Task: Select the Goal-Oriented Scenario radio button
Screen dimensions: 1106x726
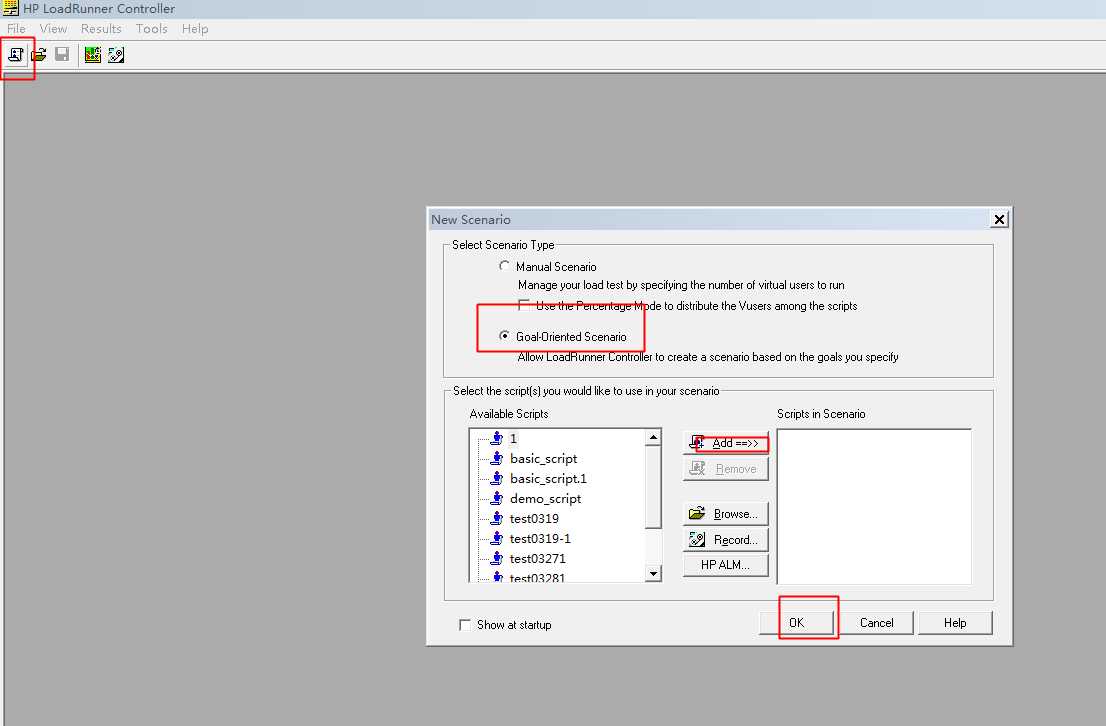Action: tap(504, 336)
